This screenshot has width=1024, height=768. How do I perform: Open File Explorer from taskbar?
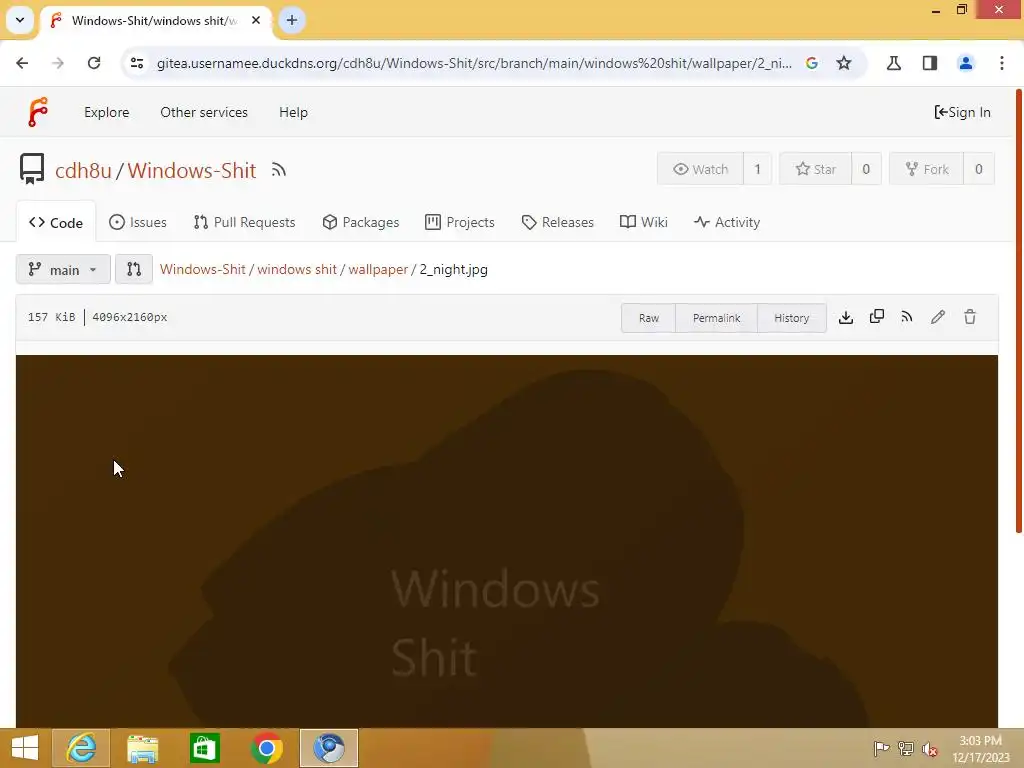coord(142,748)
